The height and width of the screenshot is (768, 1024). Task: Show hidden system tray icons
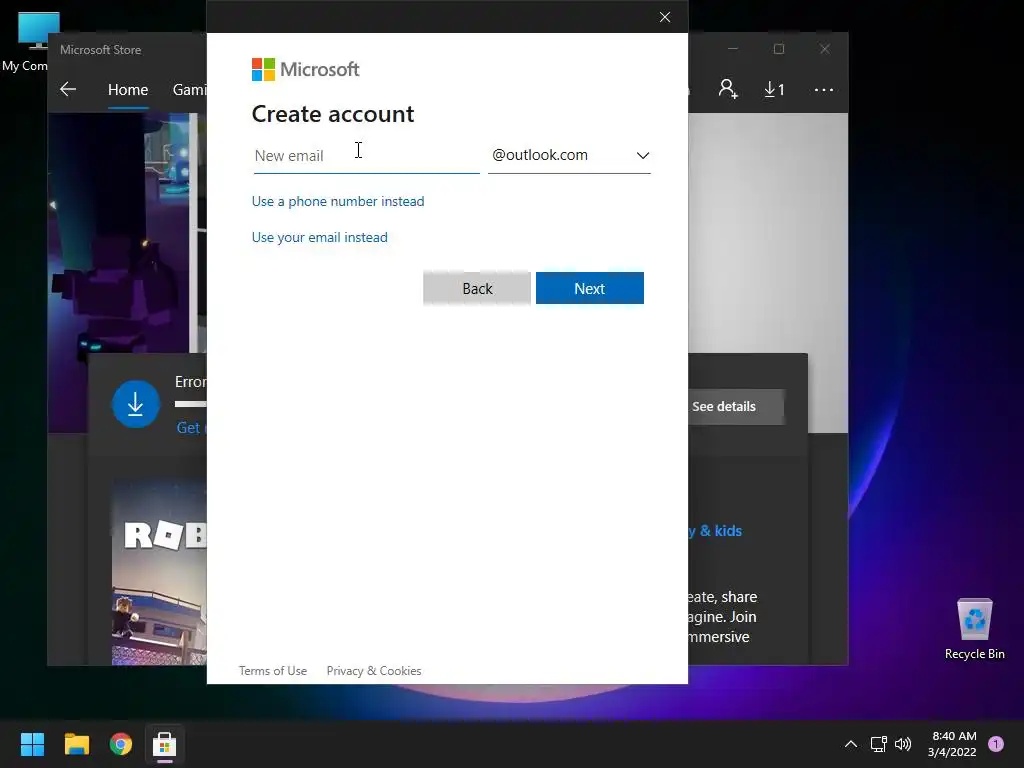tap(851, 744)
